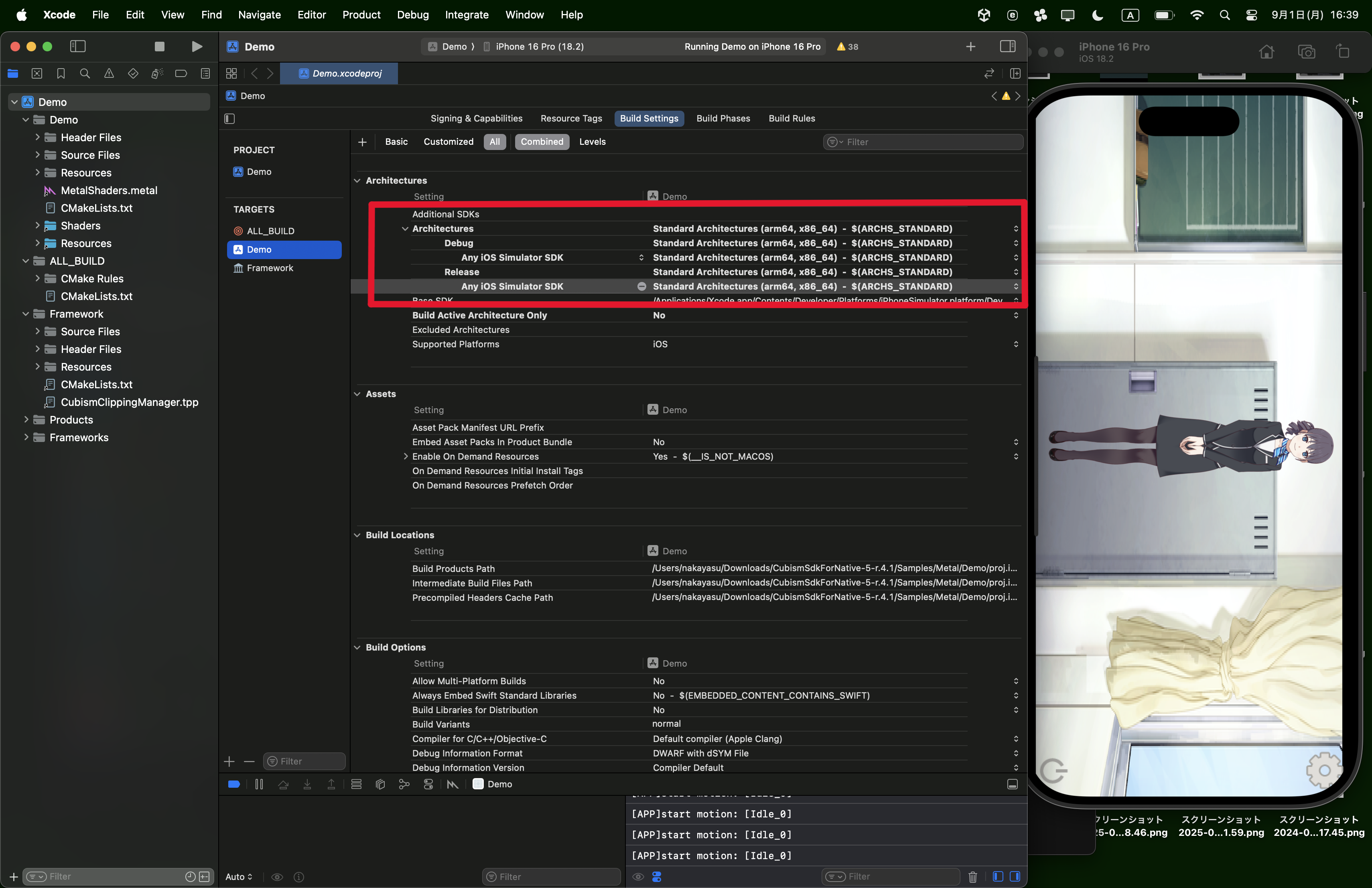Open Supported Platforms value dropdown
Viewport: 1372px width, 888px height.
(x=1016, y=344)
